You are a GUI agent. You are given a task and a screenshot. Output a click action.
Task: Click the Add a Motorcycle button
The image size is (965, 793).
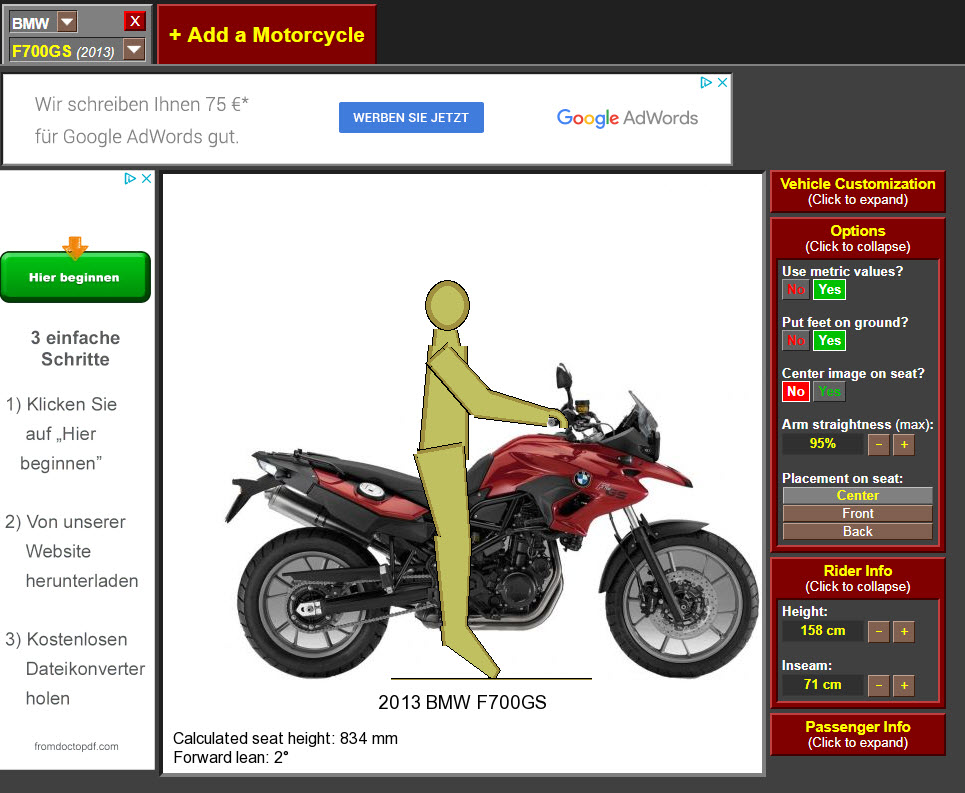[x=267, y=35]
